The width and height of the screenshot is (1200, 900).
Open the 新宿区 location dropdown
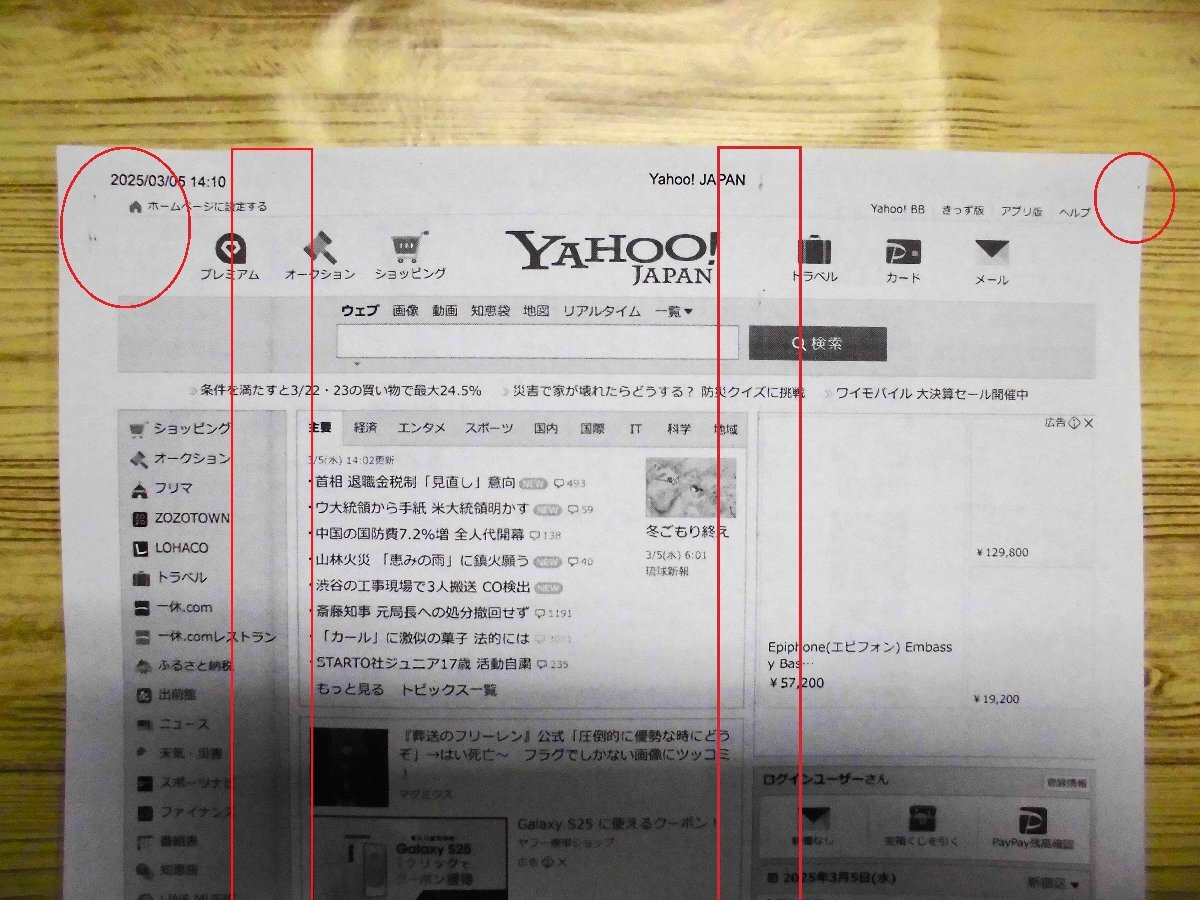point(1054,884)
